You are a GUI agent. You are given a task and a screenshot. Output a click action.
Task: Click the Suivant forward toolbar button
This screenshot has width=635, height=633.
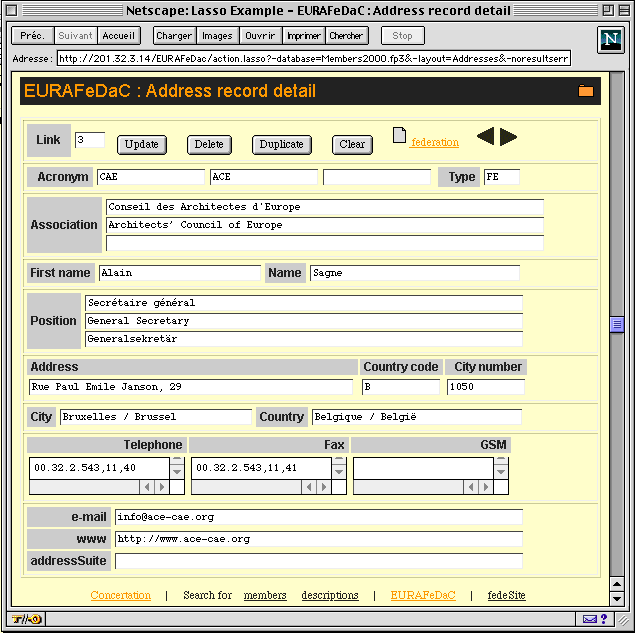(x=75, y=36)
